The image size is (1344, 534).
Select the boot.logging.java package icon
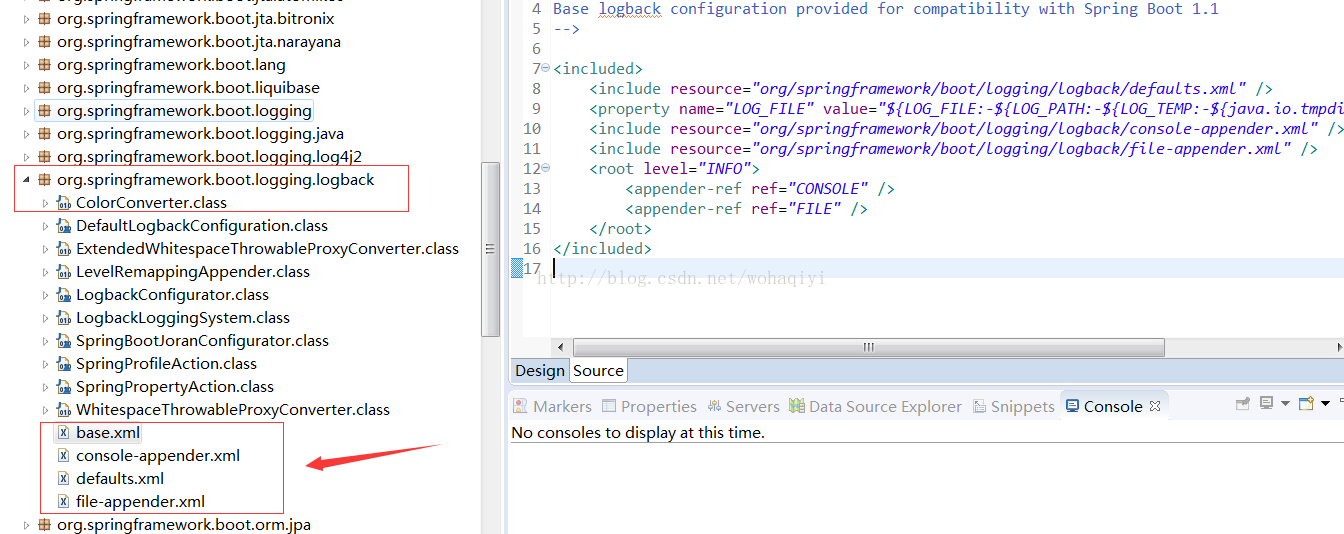[x=44, y=134]
